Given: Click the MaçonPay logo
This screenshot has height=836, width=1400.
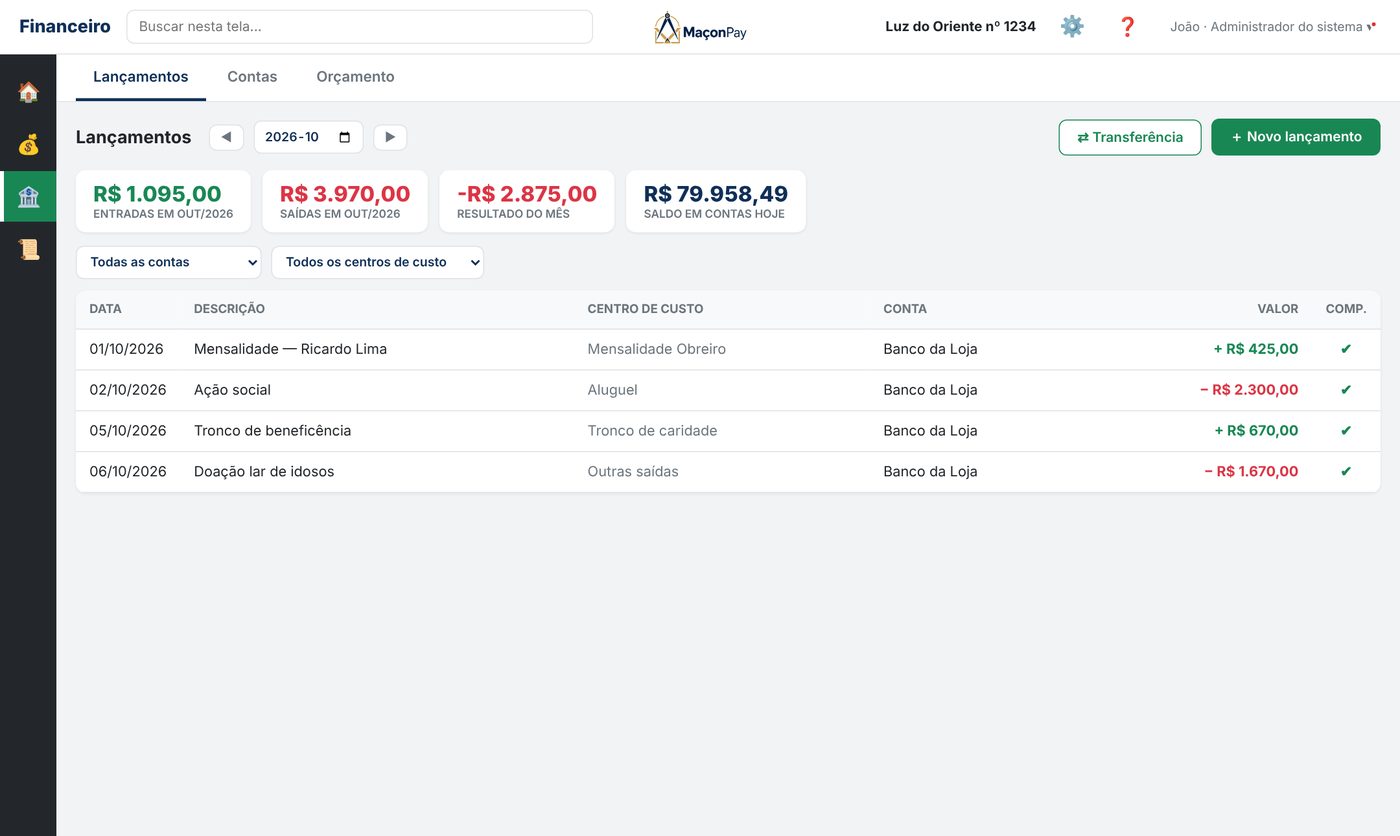Looking at the screenshot, I should (x=701, y=28).
